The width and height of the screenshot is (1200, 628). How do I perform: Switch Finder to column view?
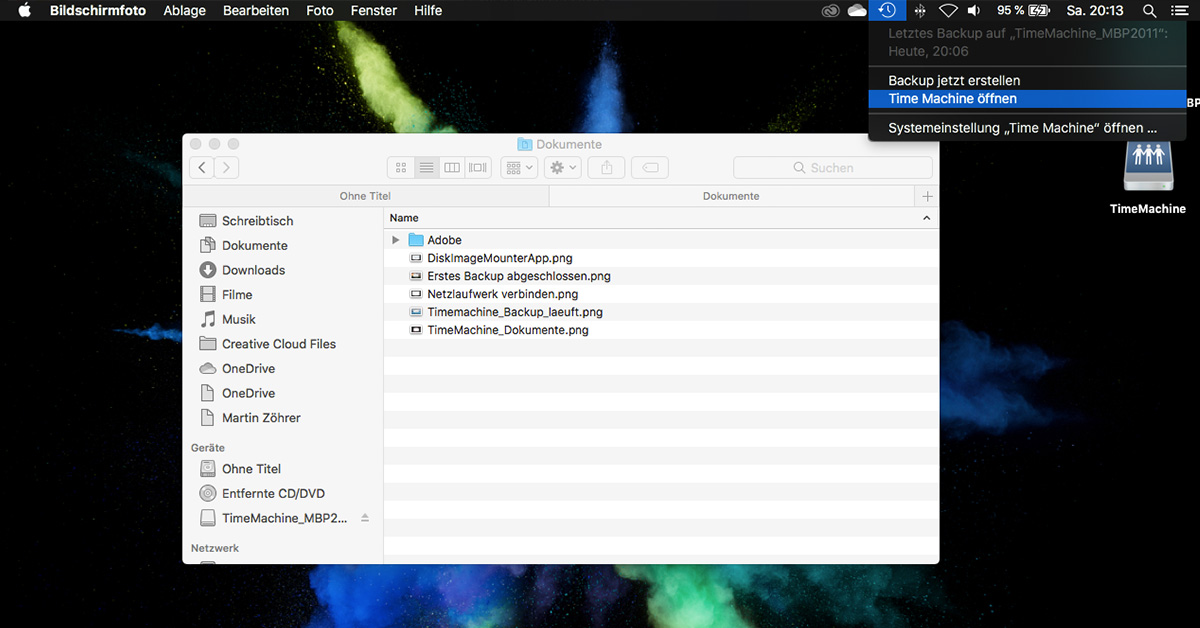[452, 168]
